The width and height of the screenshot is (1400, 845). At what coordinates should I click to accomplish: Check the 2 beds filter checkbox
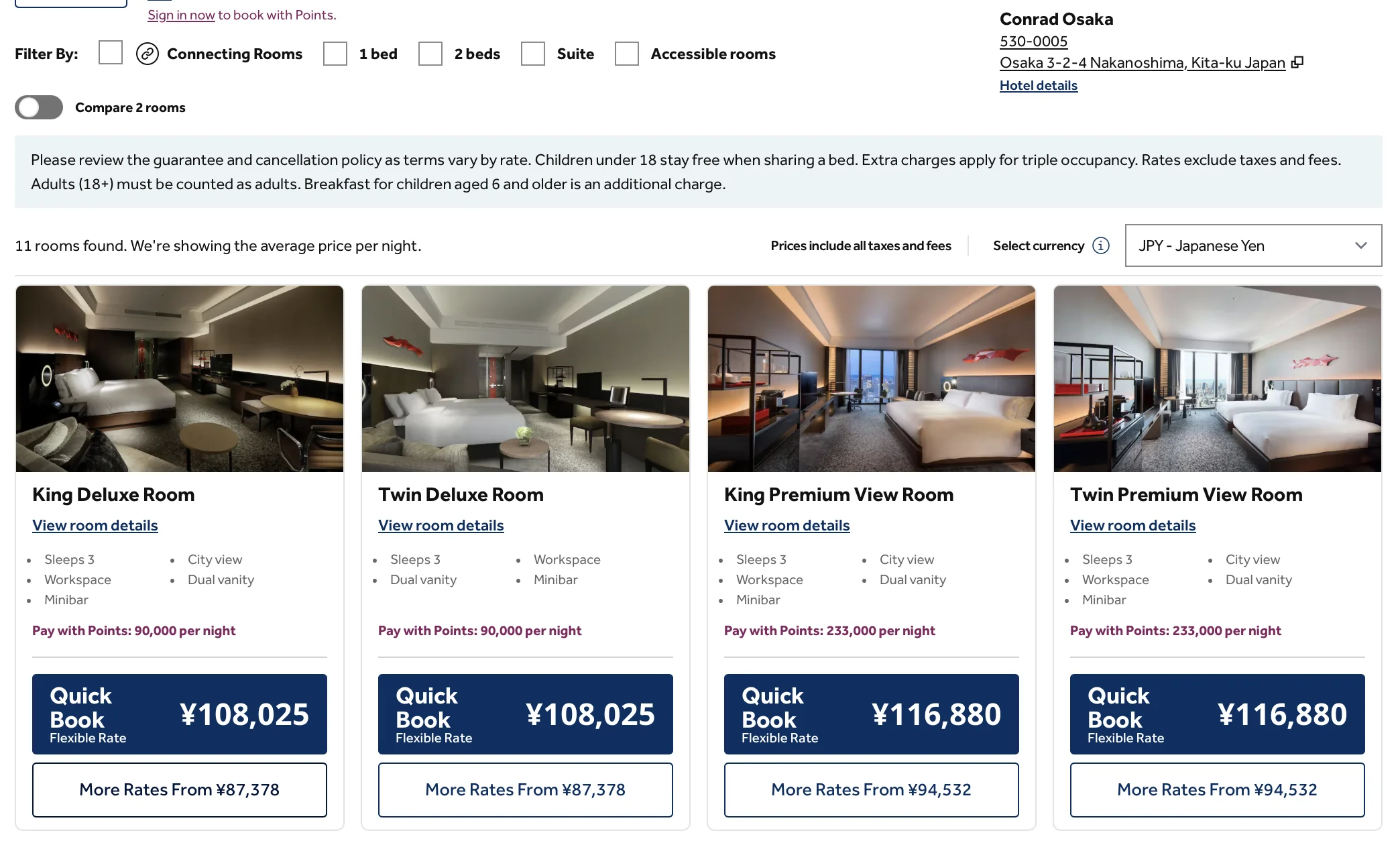[430, 54]
